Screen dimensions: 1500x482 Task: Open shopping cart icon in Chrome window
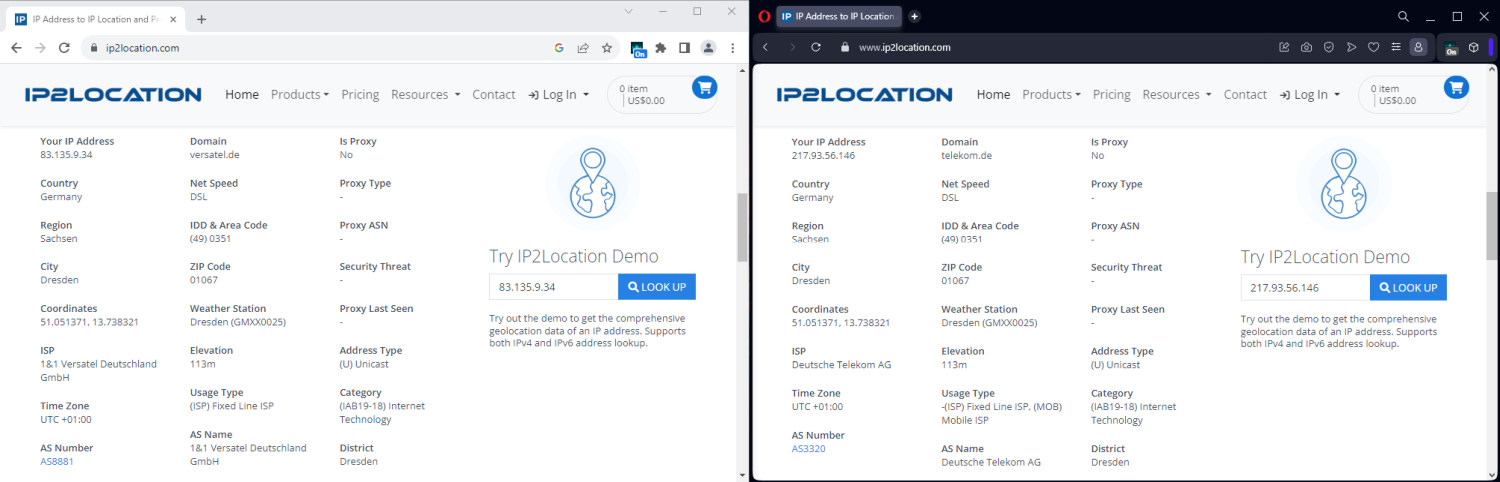(x=705, y=87)
